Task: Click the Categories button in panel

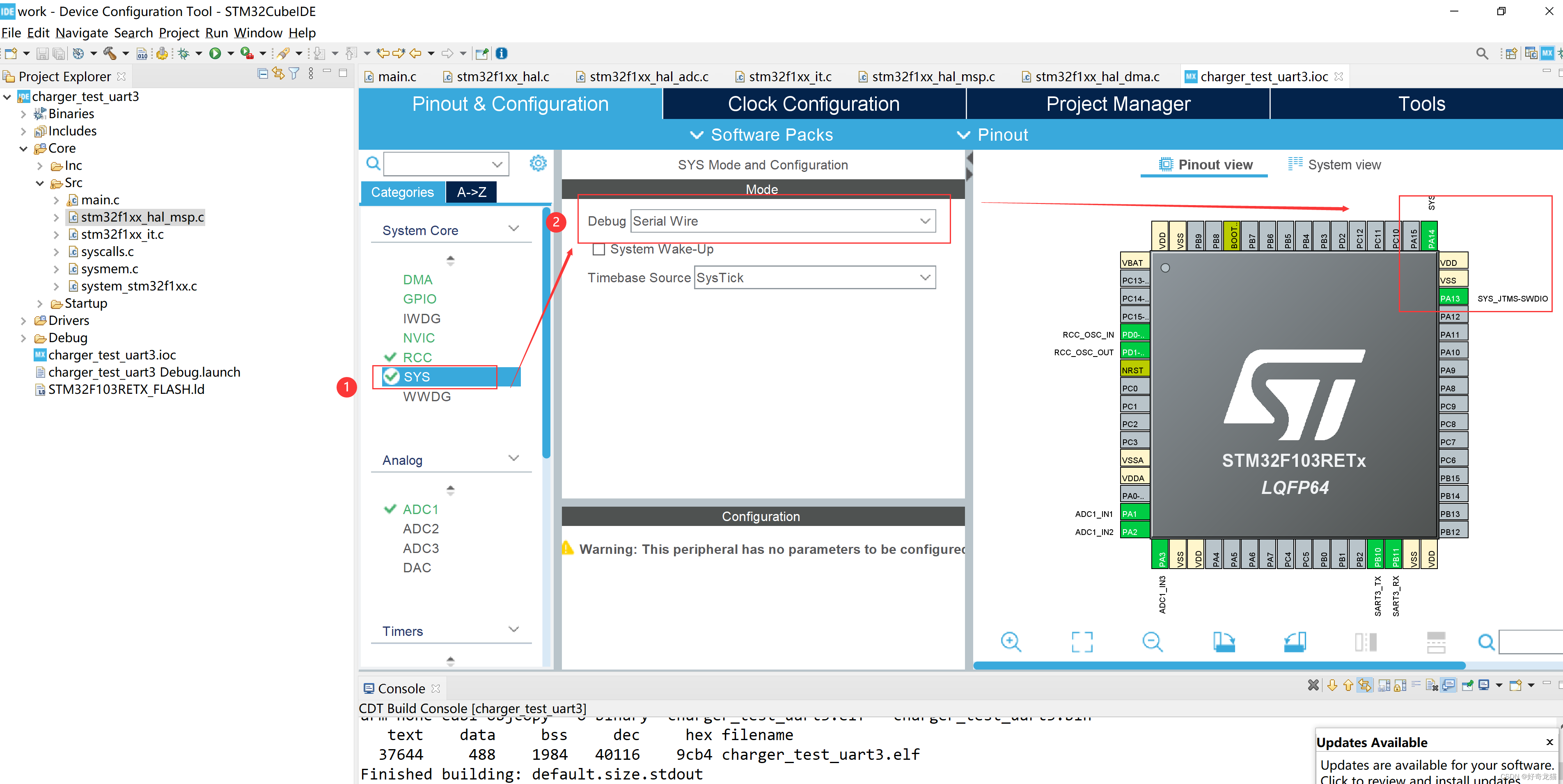Action: [400, 192]
